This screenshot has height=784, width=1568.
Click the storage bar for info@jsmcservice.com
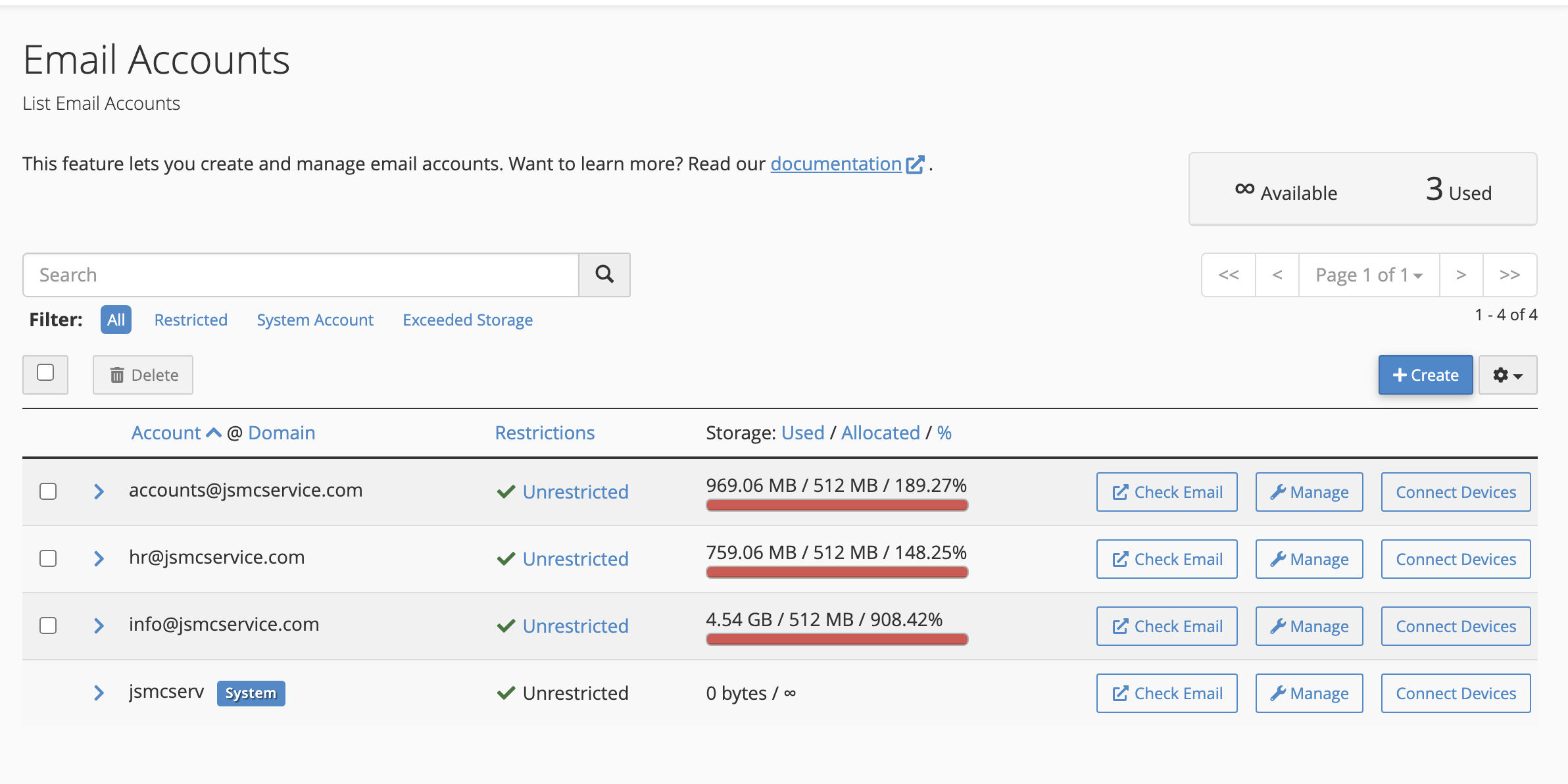837,639
